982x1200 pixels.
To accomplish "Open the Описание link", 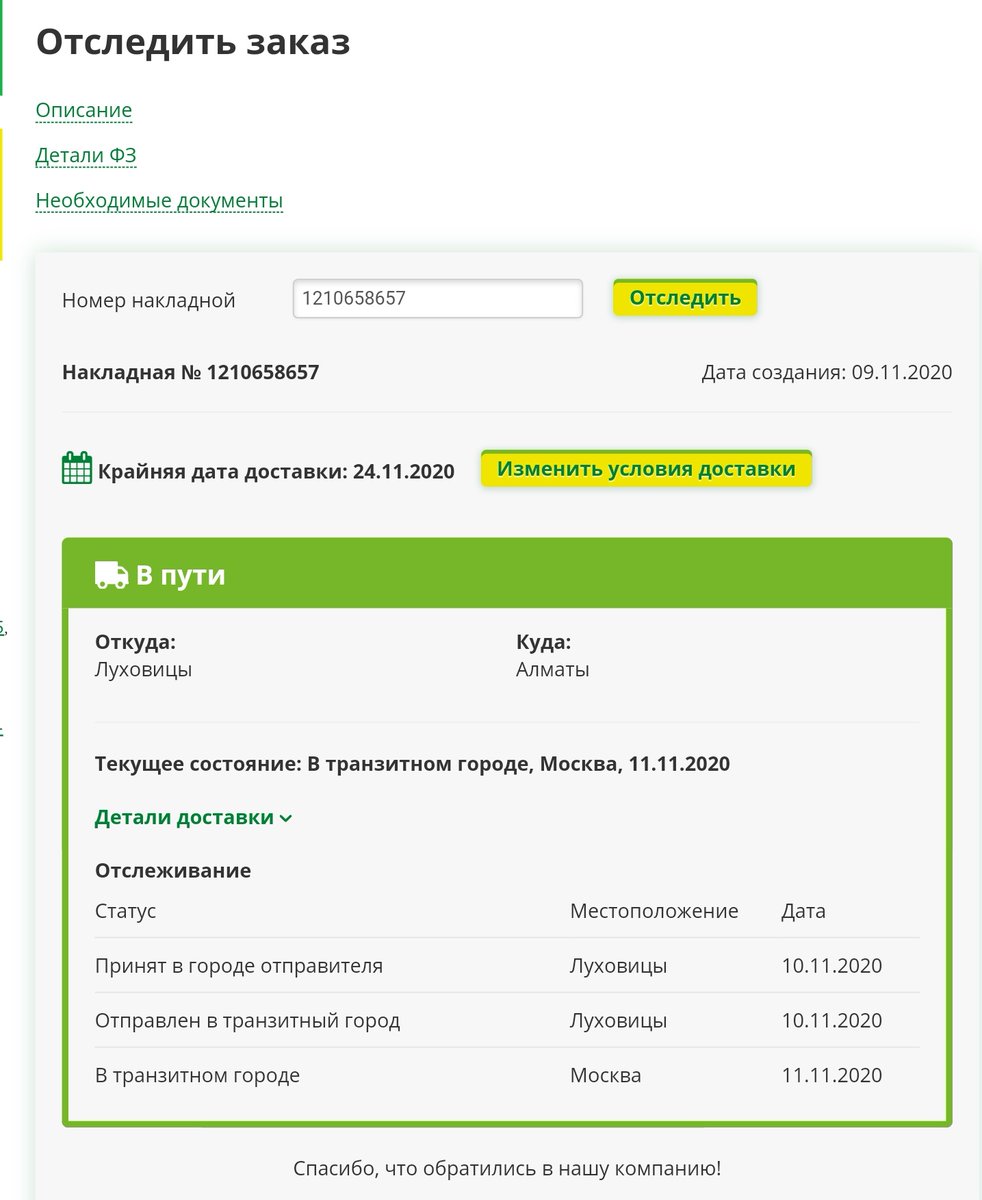I will 84,110.
